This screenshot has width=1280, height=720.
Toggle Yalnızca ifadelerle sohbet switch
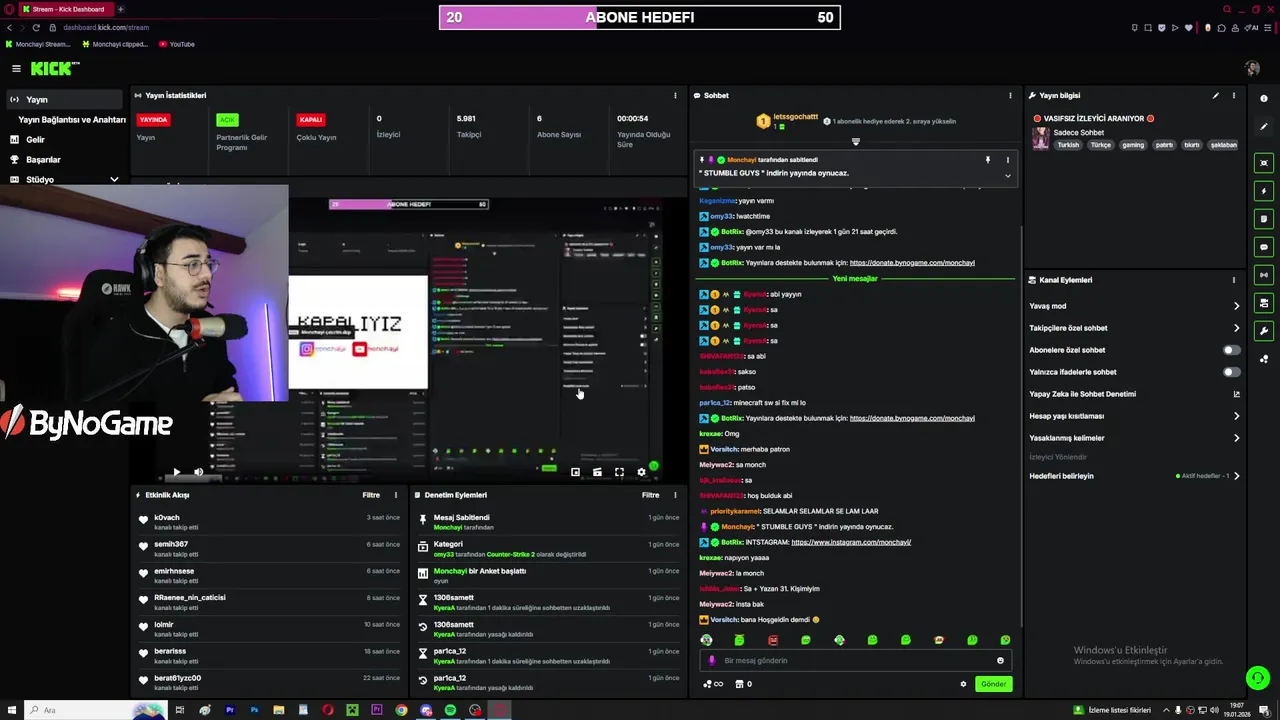click(1232, 372)
